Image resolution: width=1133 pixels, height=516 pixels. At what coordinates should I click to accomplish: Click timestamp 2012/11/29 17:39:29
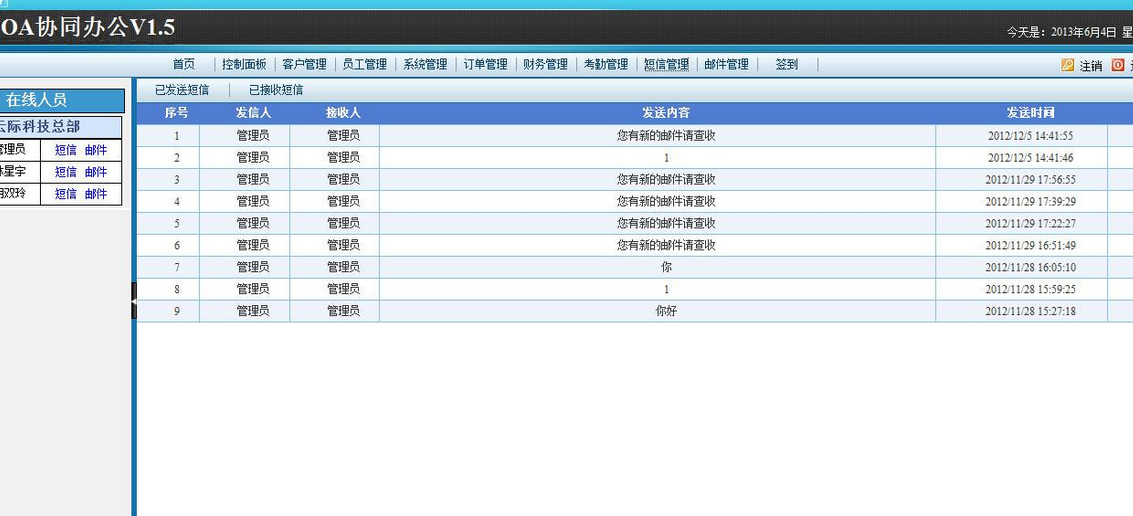pos(1030,202)
